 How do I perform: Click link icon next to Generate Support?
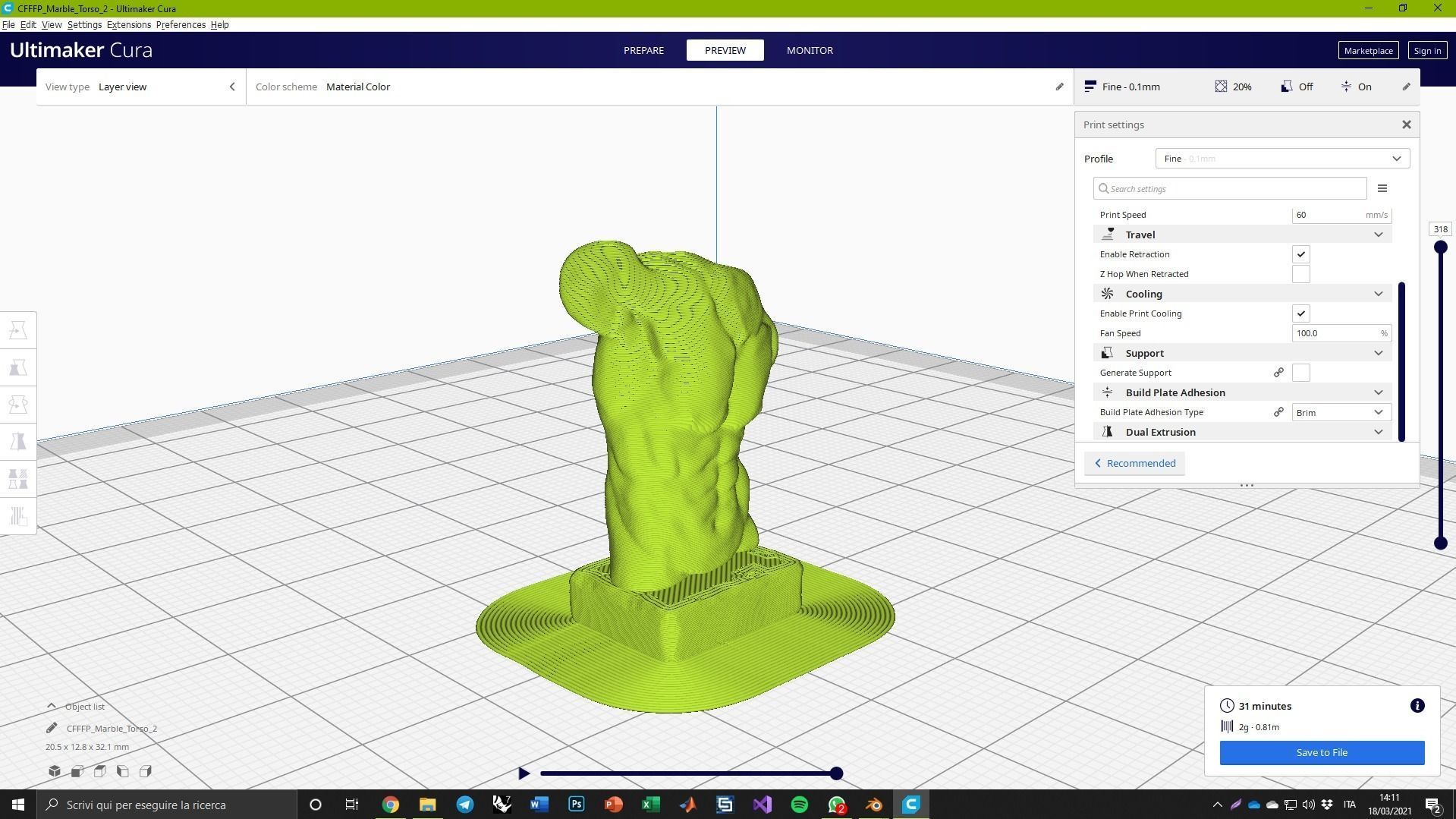point(1278,373)
